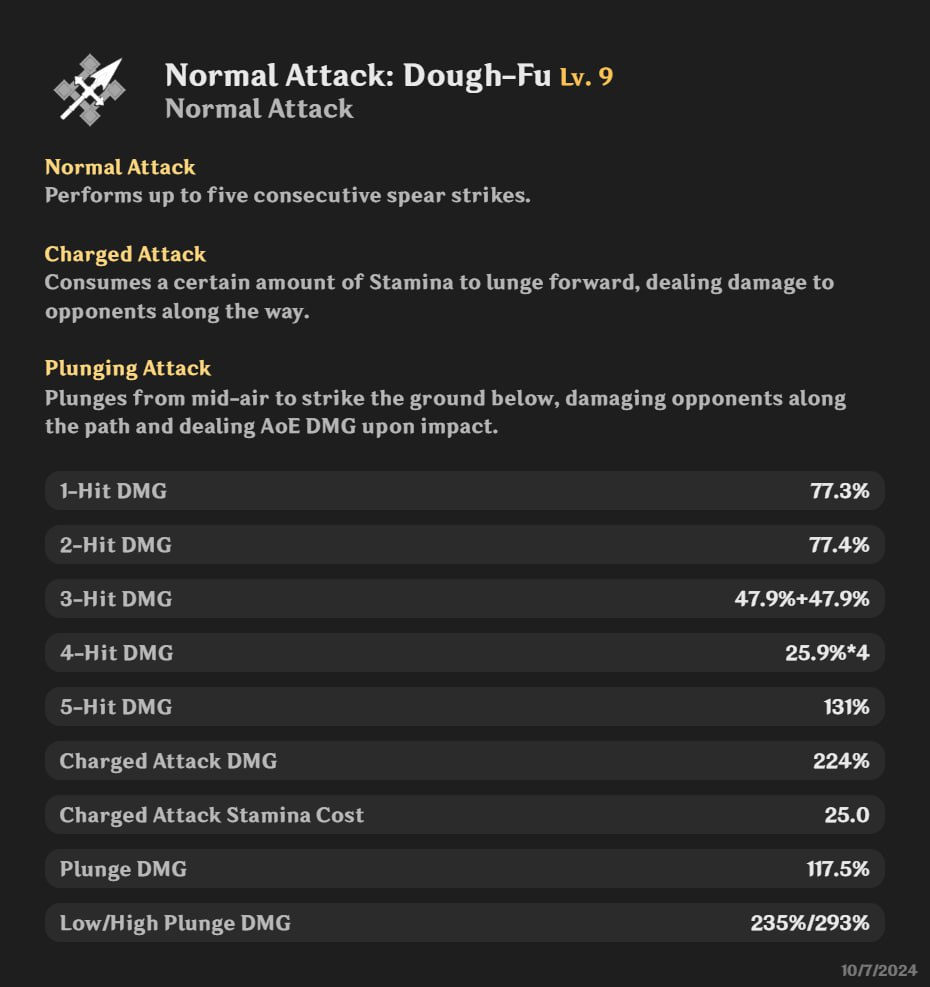Click the Dough-Fu spear skill icon
Screen dimensions: 930x987
[x=89, y=90]
